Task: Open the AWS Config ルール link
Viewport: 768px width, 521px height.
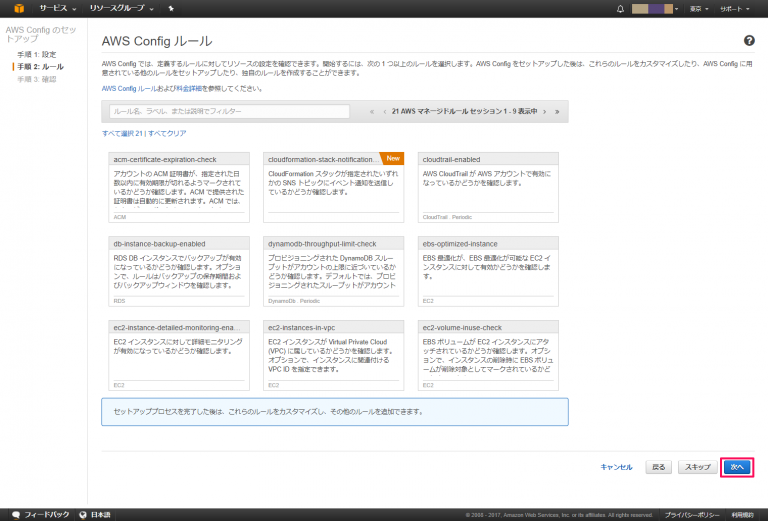Action: 129,89
